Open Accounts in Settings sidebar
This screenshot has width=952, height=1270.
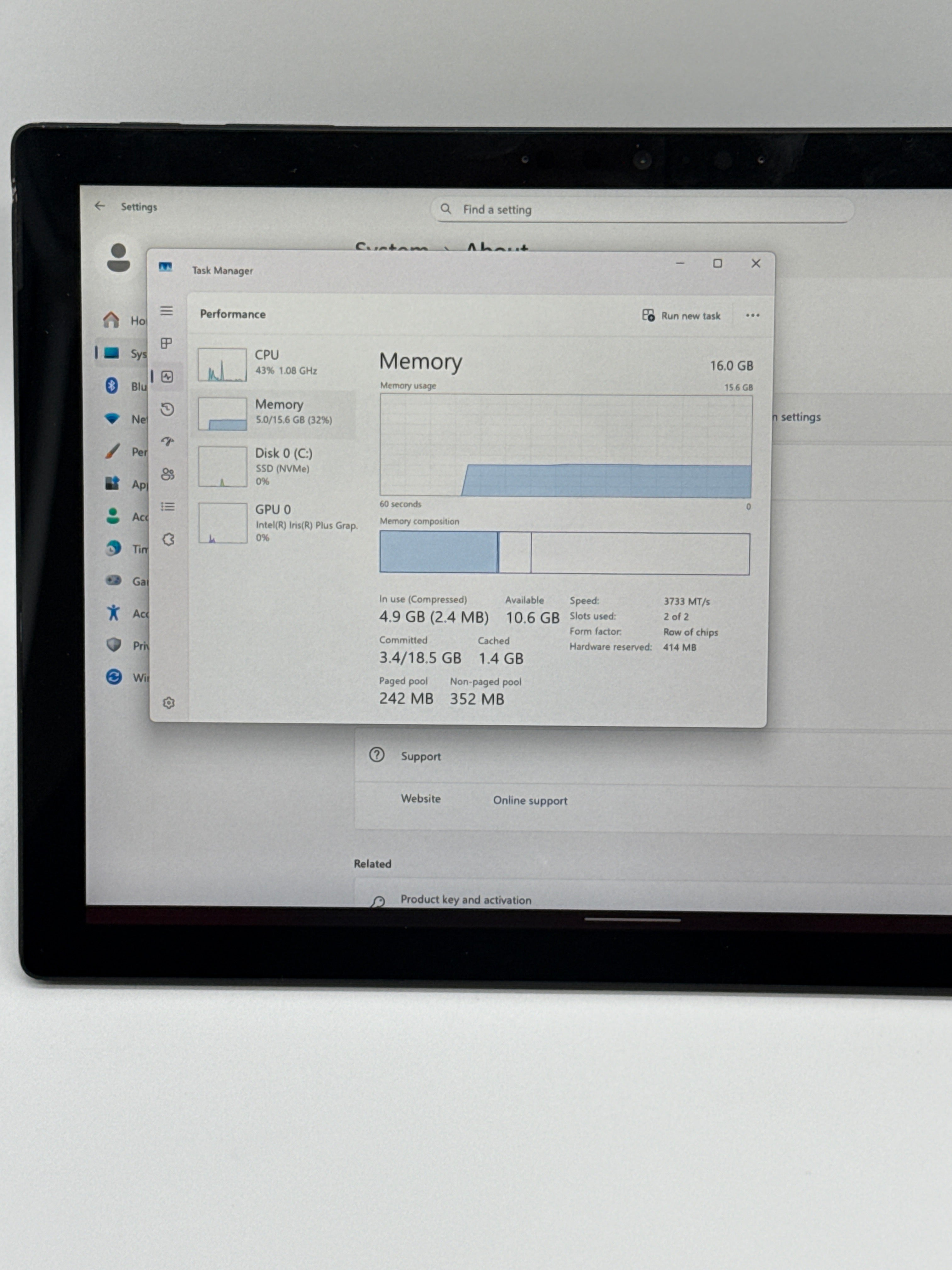coord(126,516)
